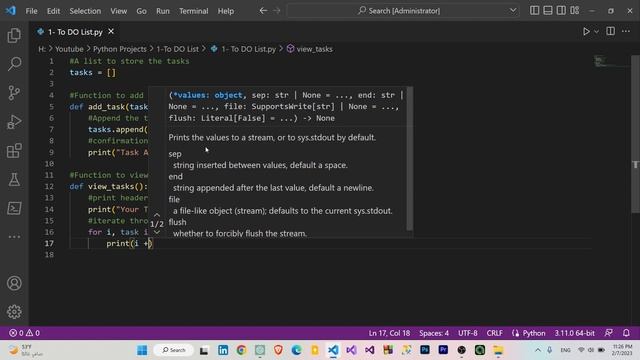Open the feedback icon in status bar
The width and height of the screenshot is (640, 360).
coord(609,333)
